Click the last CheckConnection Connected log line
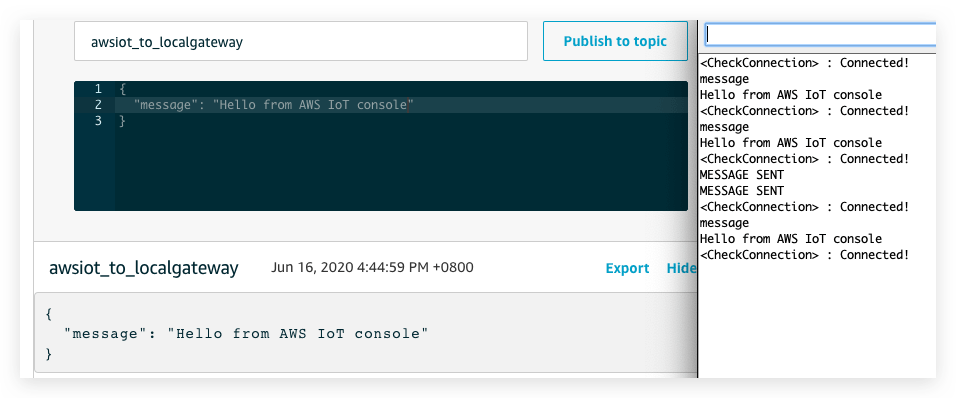 [x=805, y=255]
